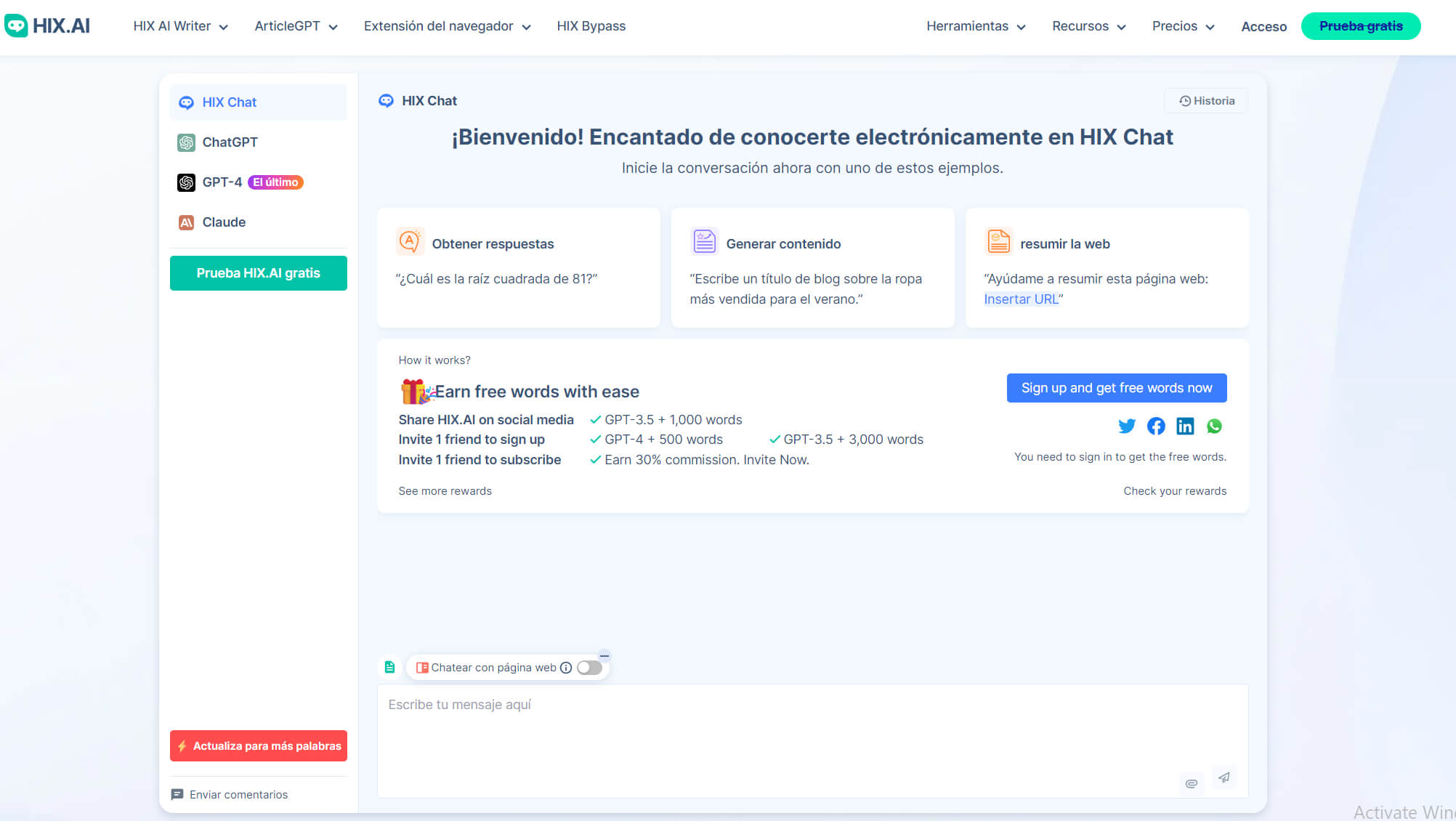Click the Generar contenido card icon
The width and height of the screenshot is (1456, 821).
point(704,241)
